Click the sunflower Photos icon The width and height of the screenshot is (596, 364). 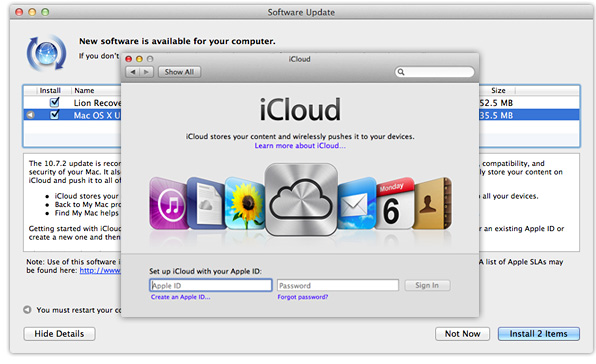pos(244,203)
